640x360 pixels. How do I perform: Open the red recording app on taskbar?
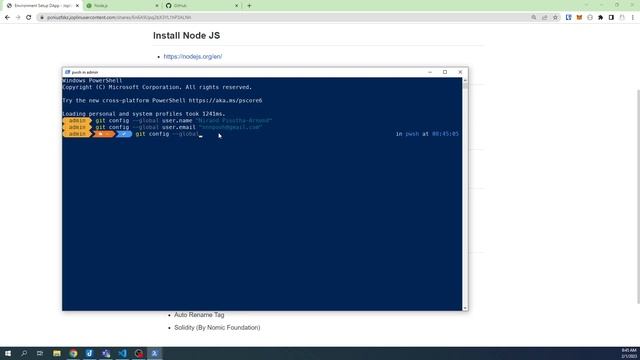139,353
